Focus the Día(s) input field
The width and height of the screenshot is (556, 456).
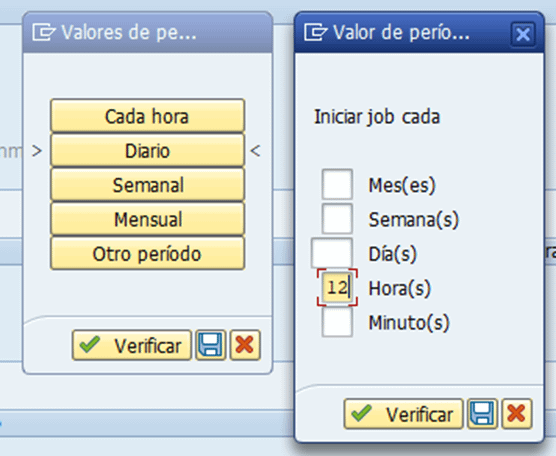point(332,253)
